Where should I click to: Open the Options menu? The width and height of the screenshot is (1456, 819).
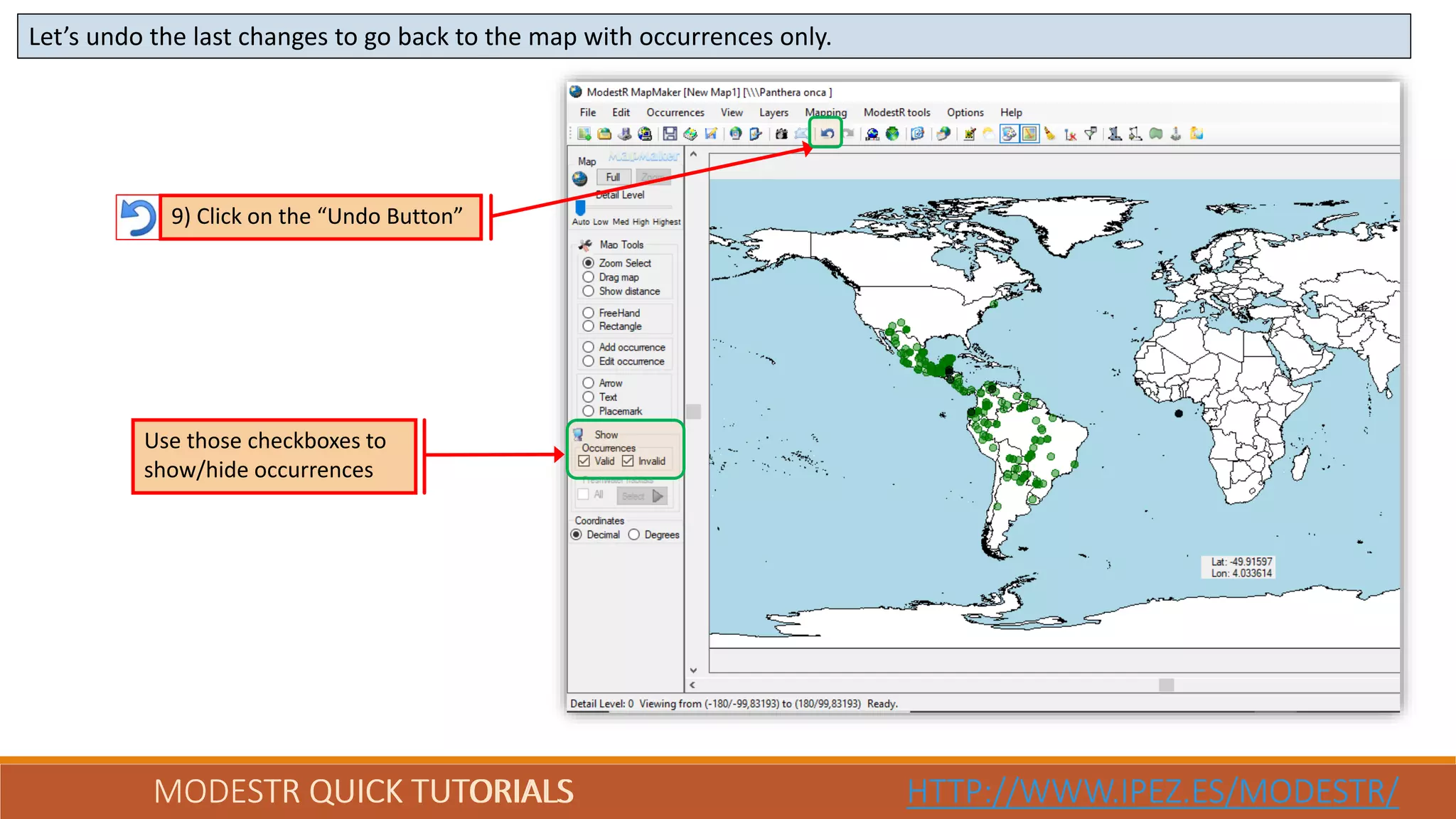pyautogui.click(x=965, y=112)
